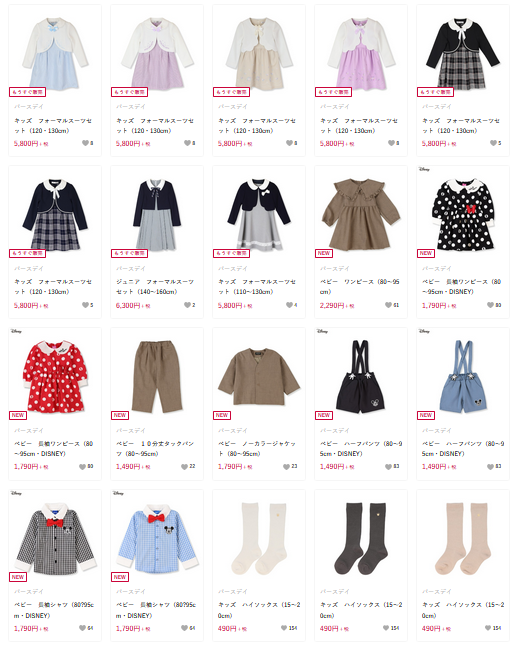Favorite the light blue formal dress set heart
514x645 pixels.
click(85, 143)
